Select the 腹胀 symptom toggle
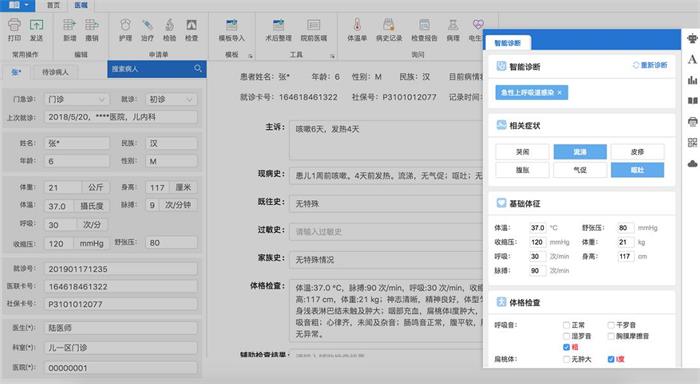 522,170
